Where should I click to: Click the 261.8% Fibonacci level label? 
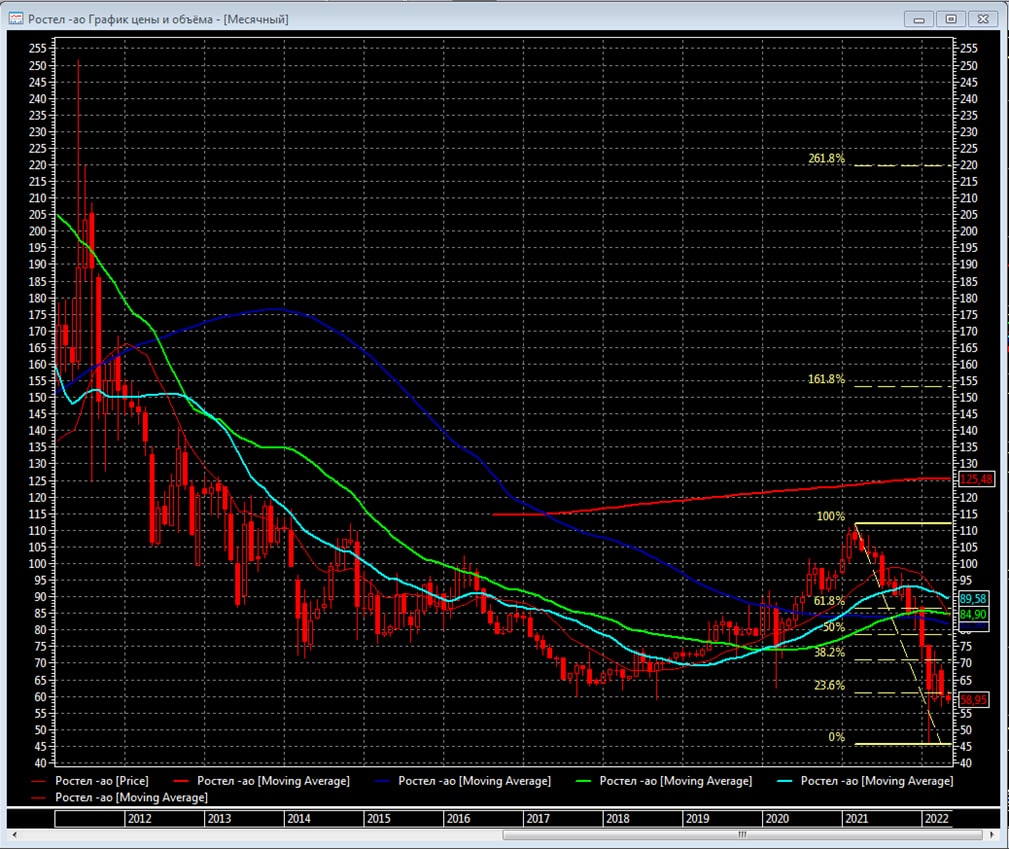tap(826, 158)
